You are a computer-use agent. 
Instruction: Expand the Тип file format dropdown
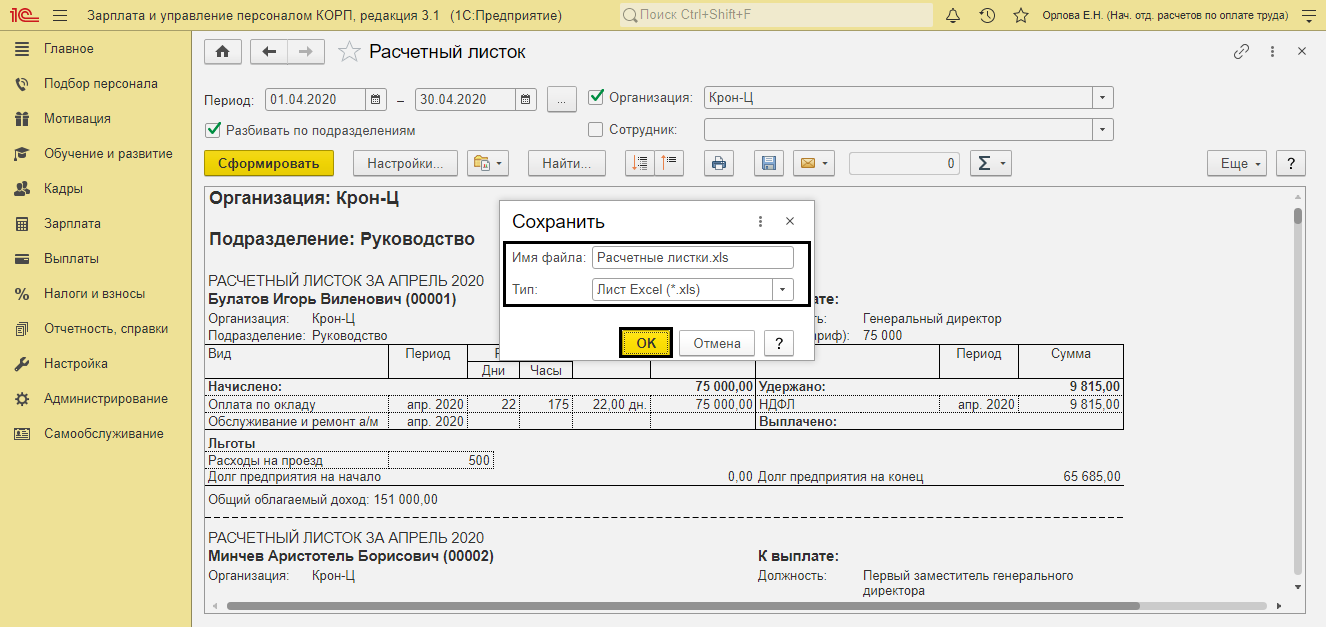tap(782, 289)
